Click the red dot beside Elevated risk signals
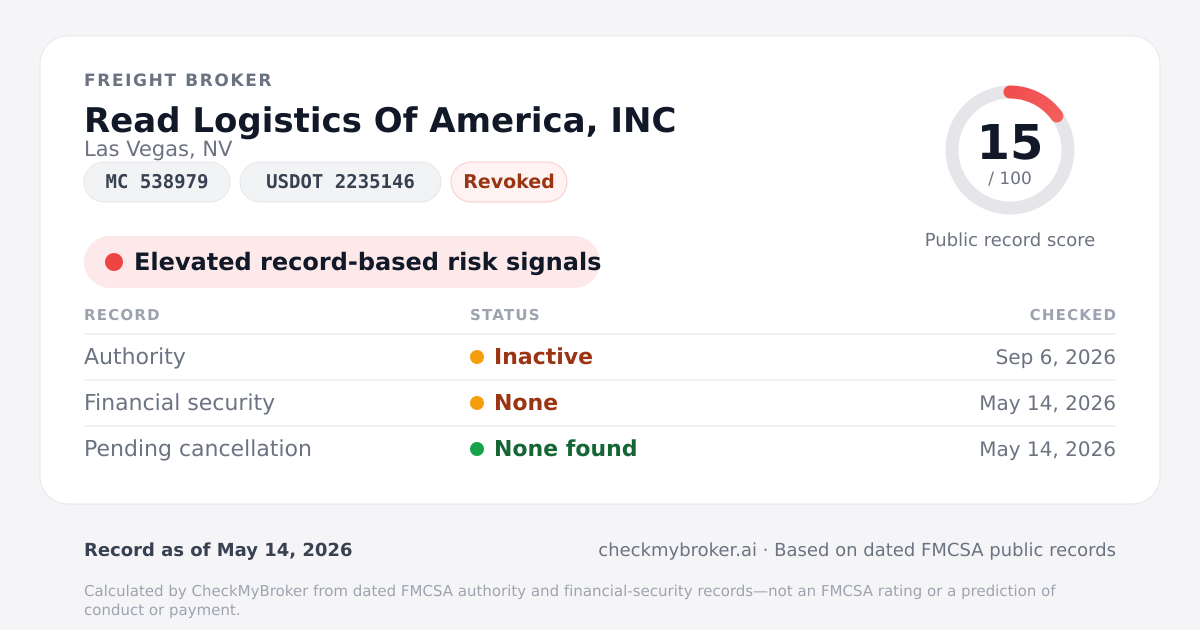This screenshot has width=1200, height=630. pyautogui.click(x=114, y=262)
